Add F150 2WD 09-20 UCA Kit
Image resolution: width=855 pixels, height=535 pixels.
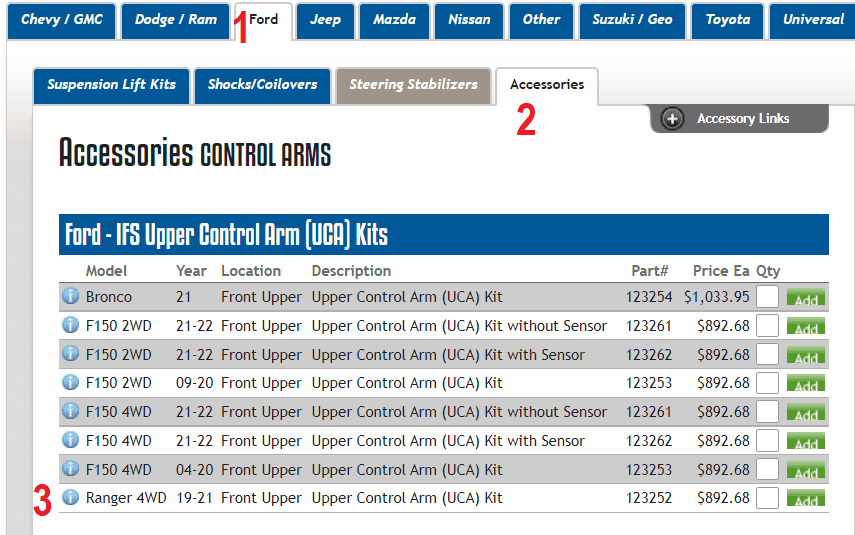[805, 384]
